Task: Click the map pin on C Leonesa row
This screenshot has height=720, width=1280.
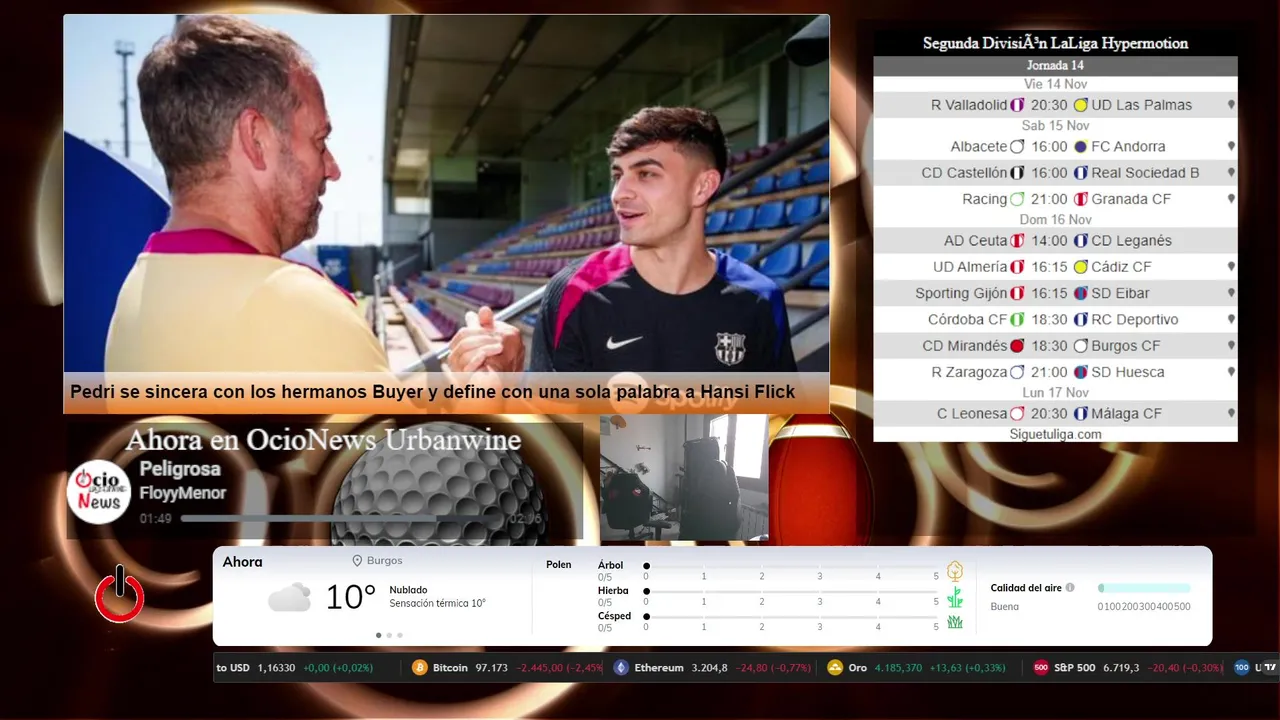Action: pyautogui.click(x=1231, y=414)
